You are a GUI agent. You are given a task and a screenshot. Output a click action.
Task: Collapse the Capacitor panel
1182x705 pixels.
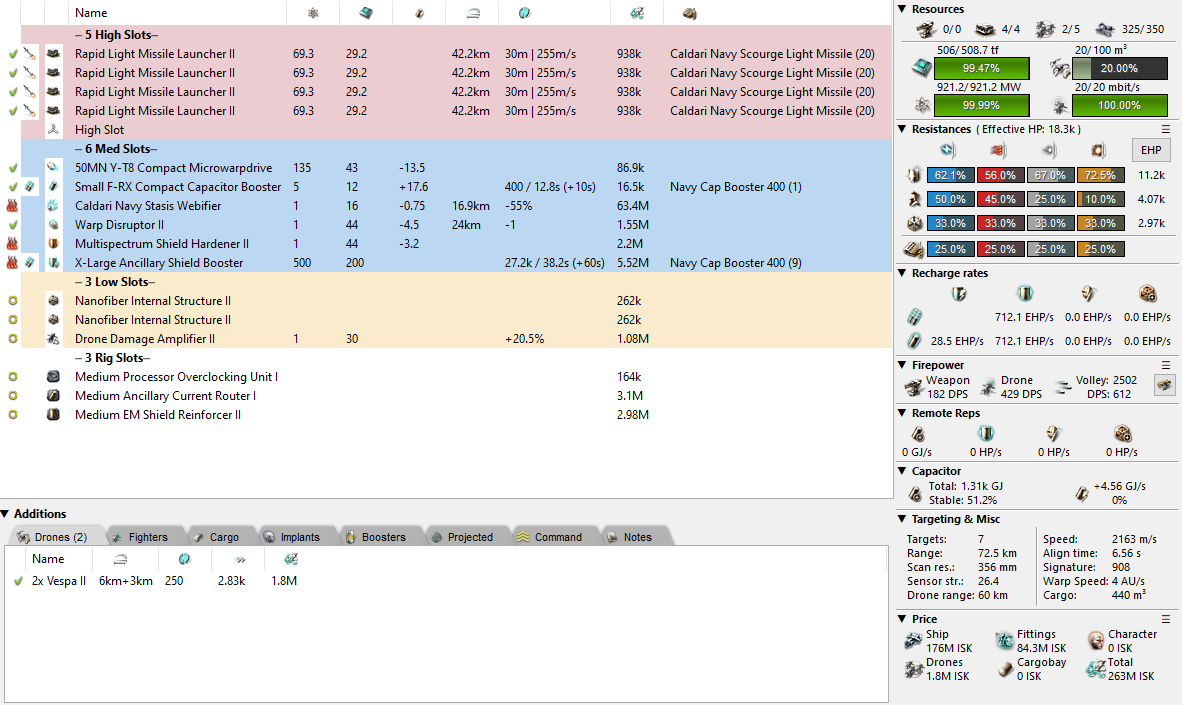tap(902, 471)
